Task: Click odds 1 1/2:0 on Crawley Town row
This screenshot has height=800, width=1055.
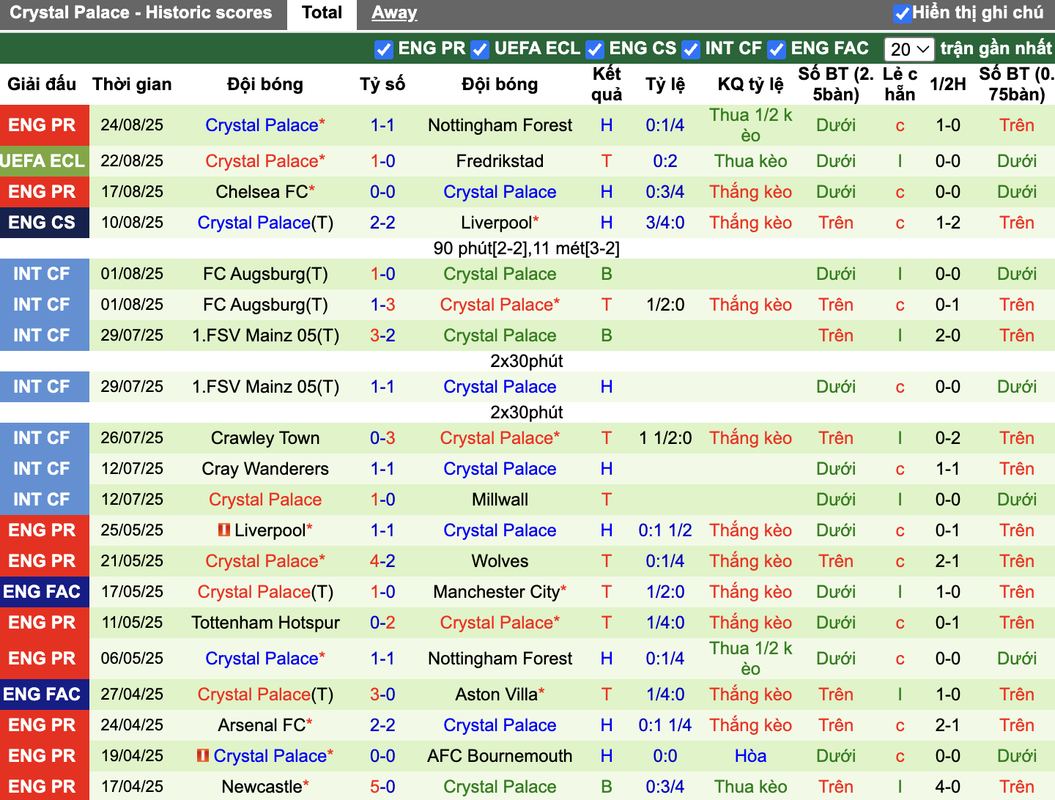Action: 665,438
